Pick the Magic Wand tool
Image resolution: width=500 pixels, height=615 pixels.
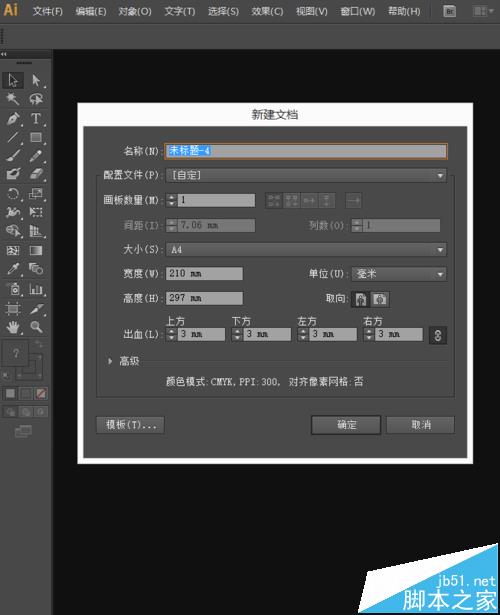(13, 98)
